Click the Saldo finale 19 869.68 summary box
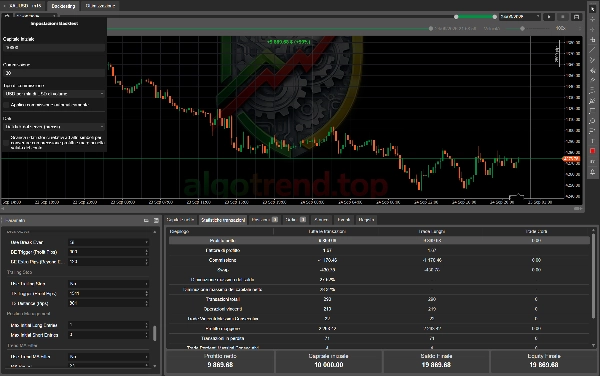The image size is (600, 376). tap(436, 361)
